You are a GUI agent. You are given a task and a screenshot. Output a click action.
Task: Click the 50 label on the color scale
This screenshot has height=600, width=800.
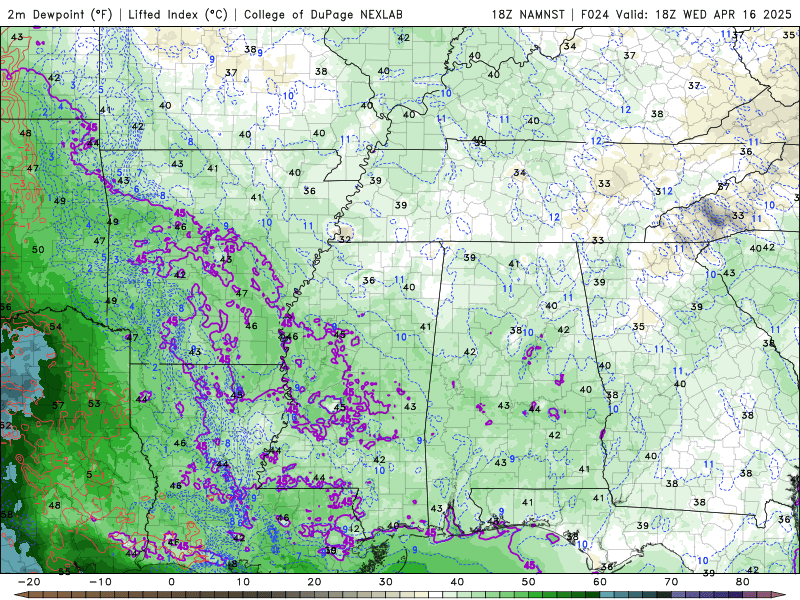click(x=529, y=582)
